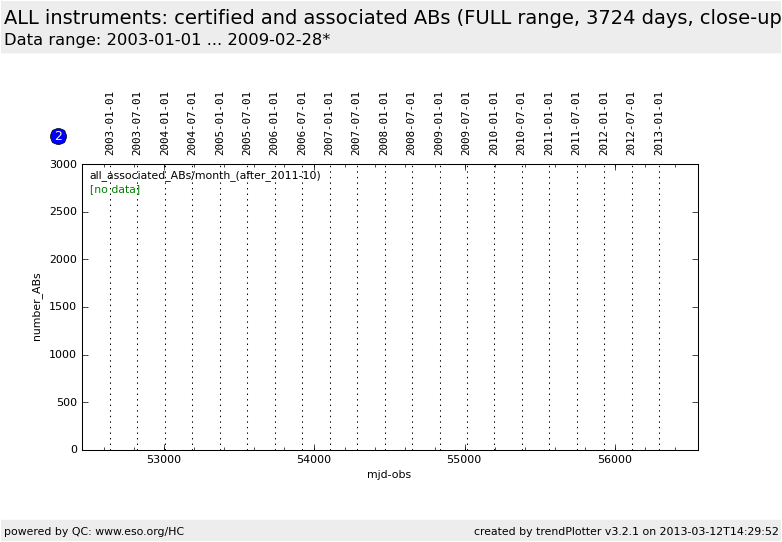Click the 500 y-axis tick label

(67, 402)
